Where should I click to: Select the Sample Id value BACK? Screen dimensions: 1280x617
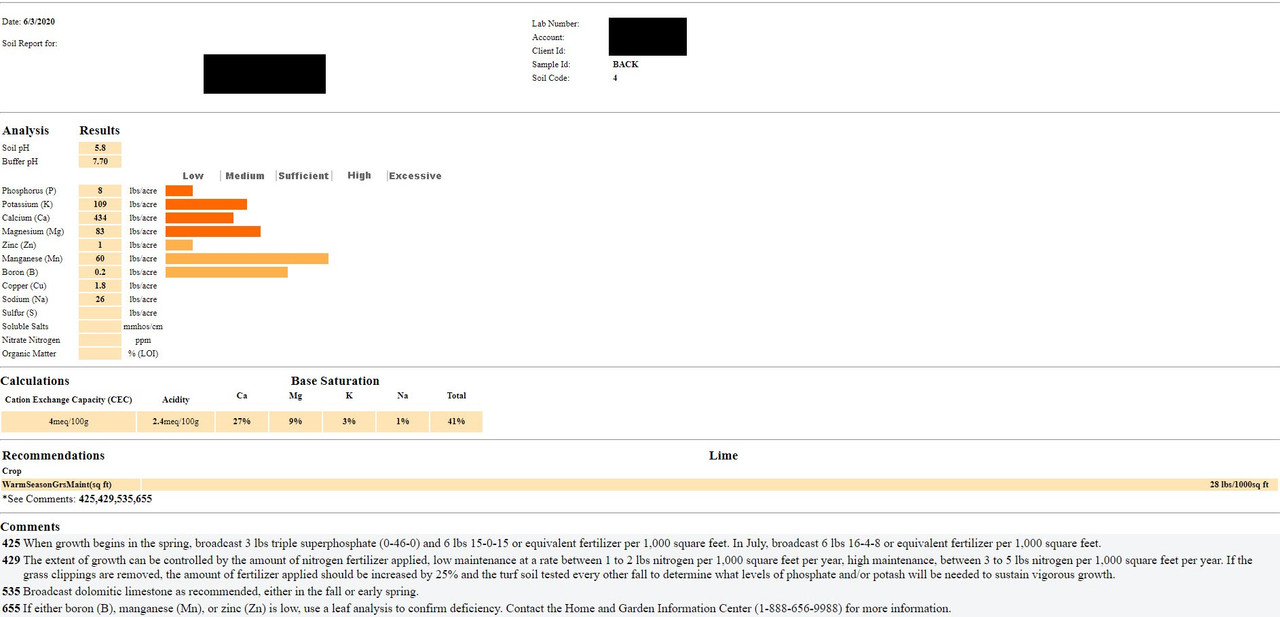pyautogui.click(x=625, y=65)
